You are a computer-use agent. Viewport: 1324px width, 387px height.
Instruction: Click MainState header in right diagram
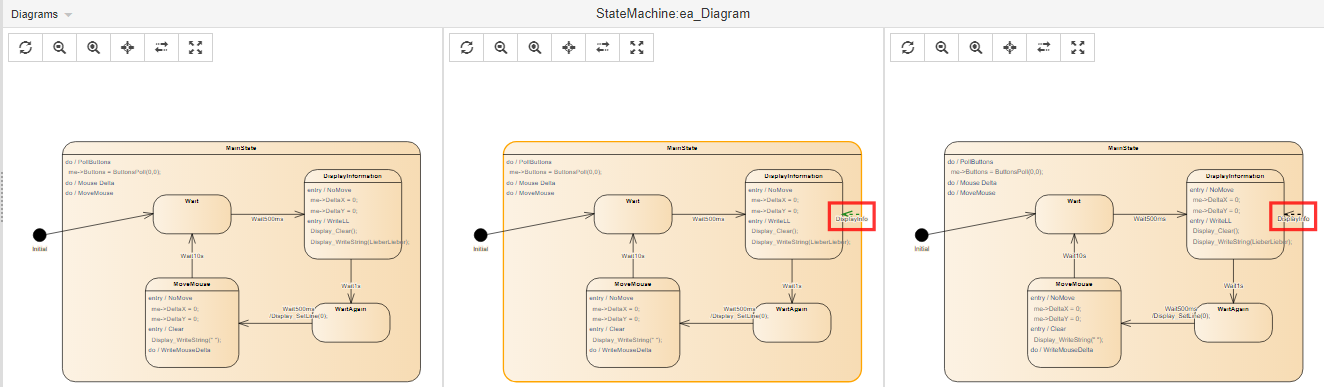[1123, 148]
